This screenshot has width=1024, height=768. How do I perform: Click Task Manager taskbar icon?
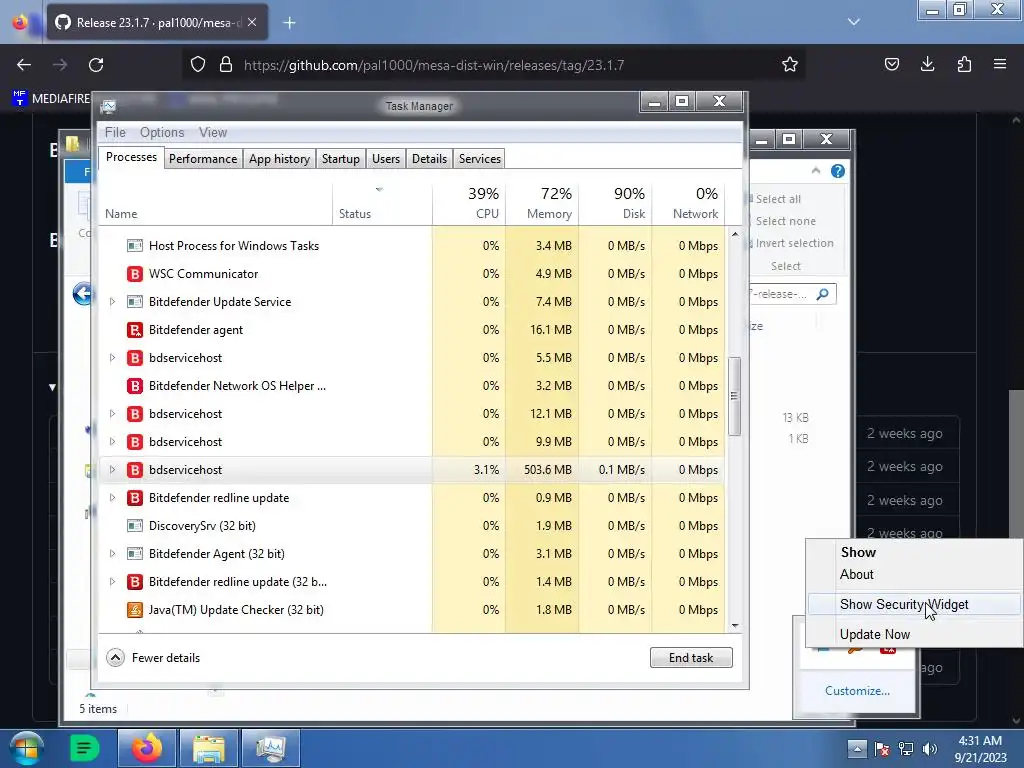[x=270, y=748]
